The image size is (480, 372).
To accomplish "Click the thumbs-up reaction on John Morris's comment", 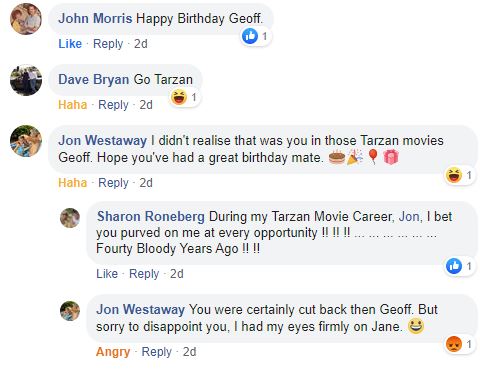I will [x=256, y=36].
